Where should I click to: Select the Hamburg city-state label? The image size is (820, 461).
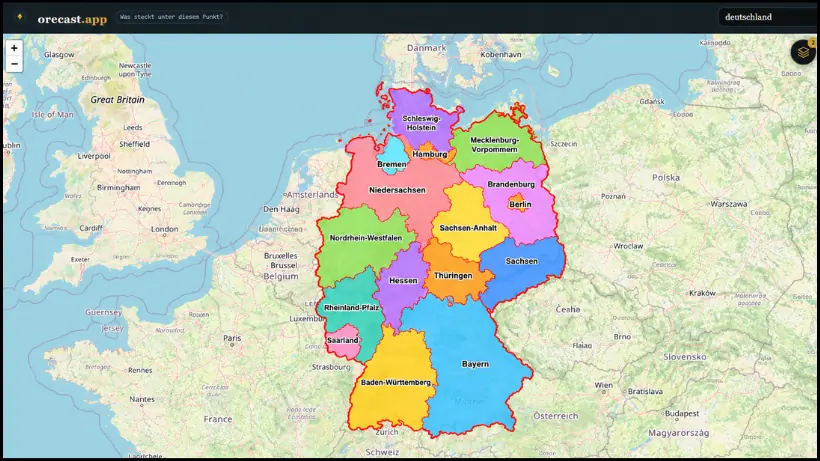[430, 155]
